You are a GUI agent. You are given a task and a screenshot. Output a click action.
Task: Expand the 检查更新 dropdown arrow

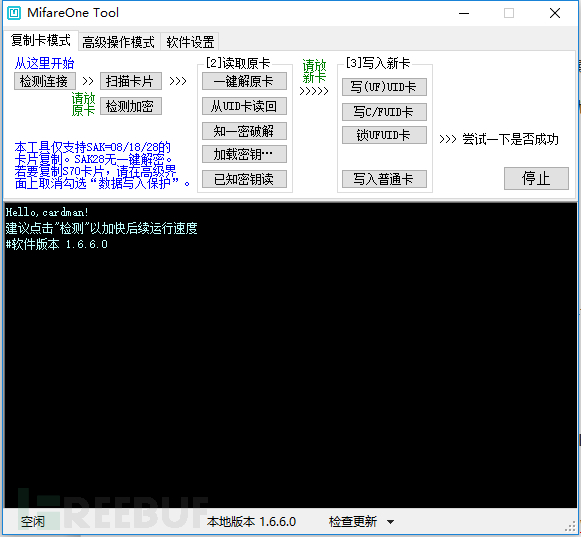[390, 522]
